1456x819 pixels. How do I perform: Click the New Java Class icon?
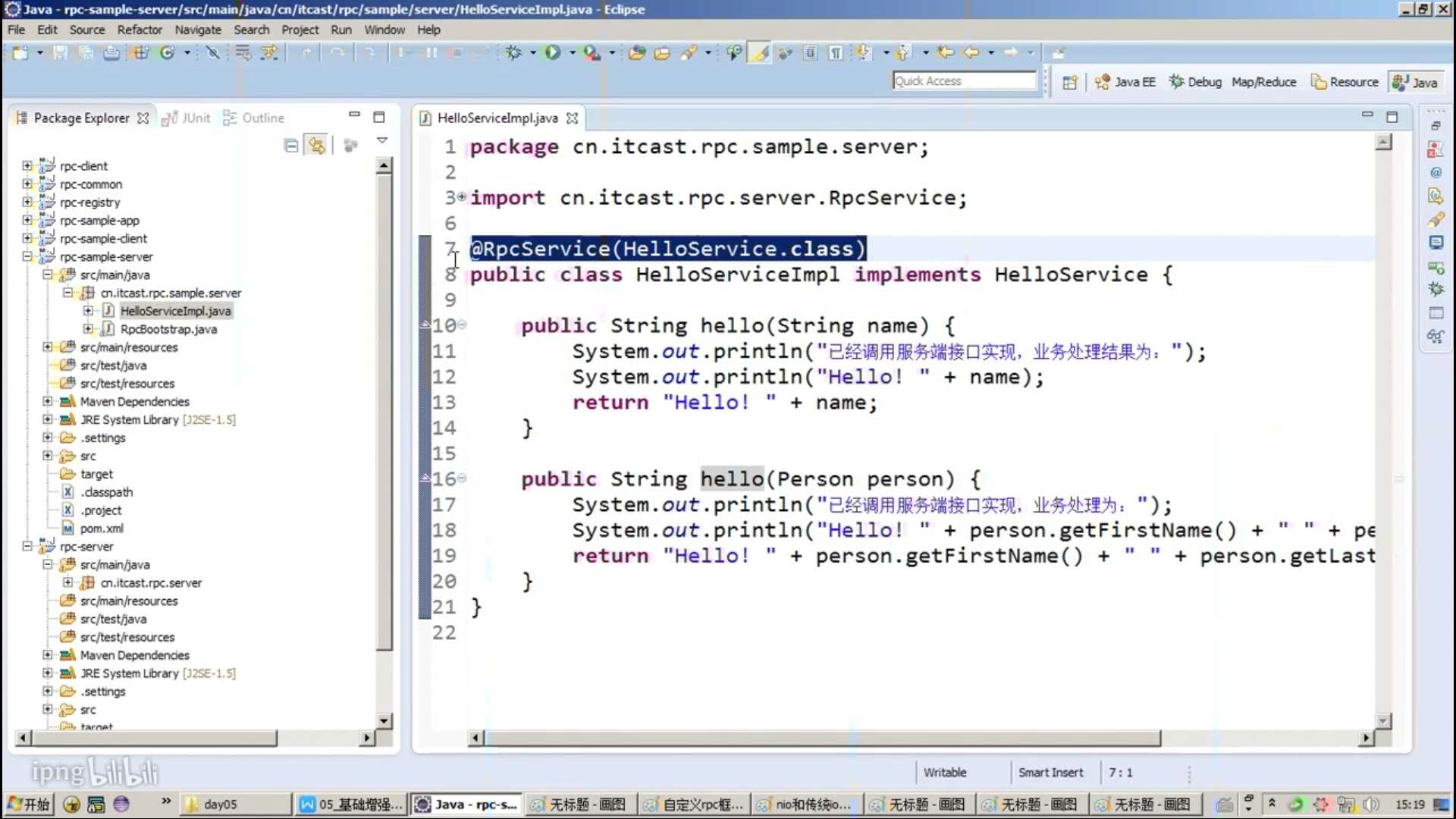pyautogui.click(x=168, y=52)
